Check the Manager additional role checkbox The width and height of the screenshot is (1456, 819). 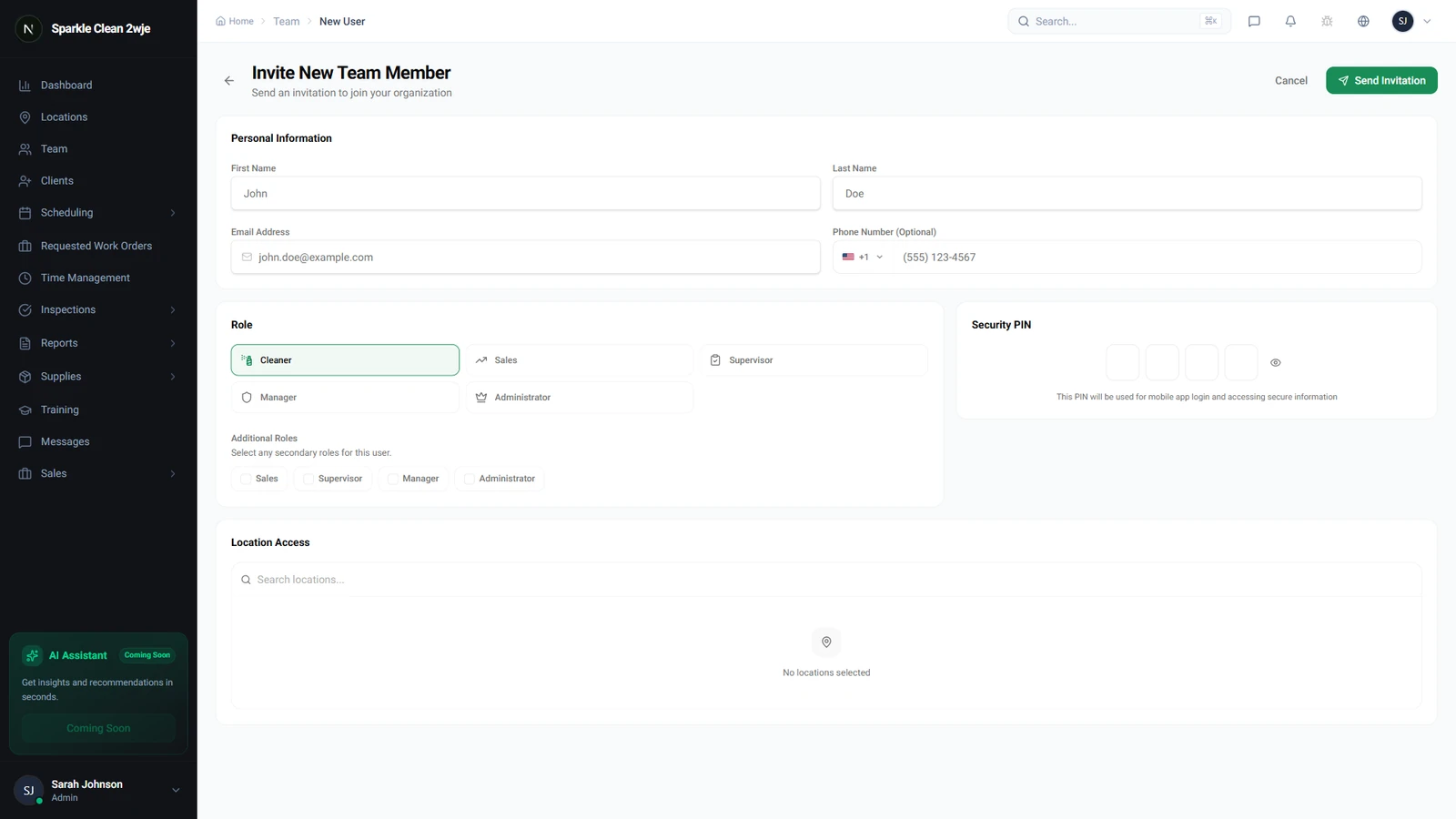point(393,479)
